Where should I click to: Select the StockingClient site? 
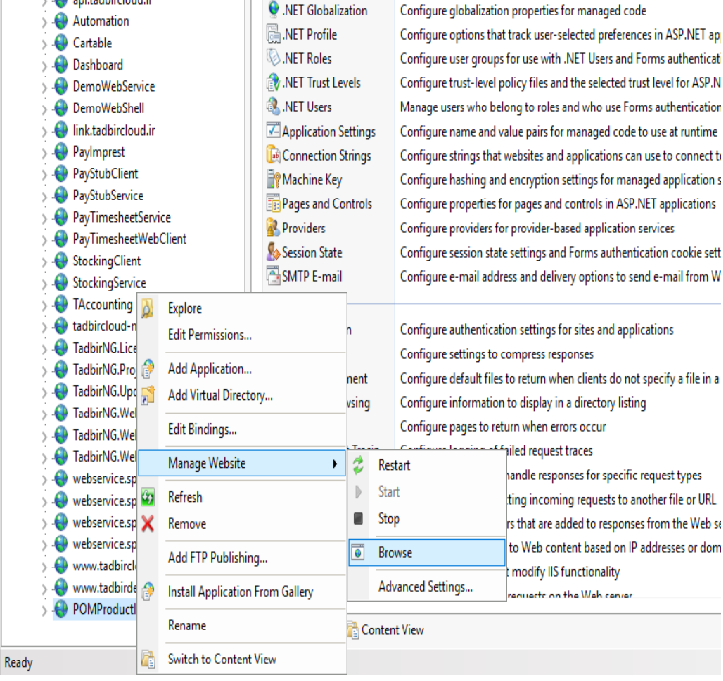click(x=107, y=261)
